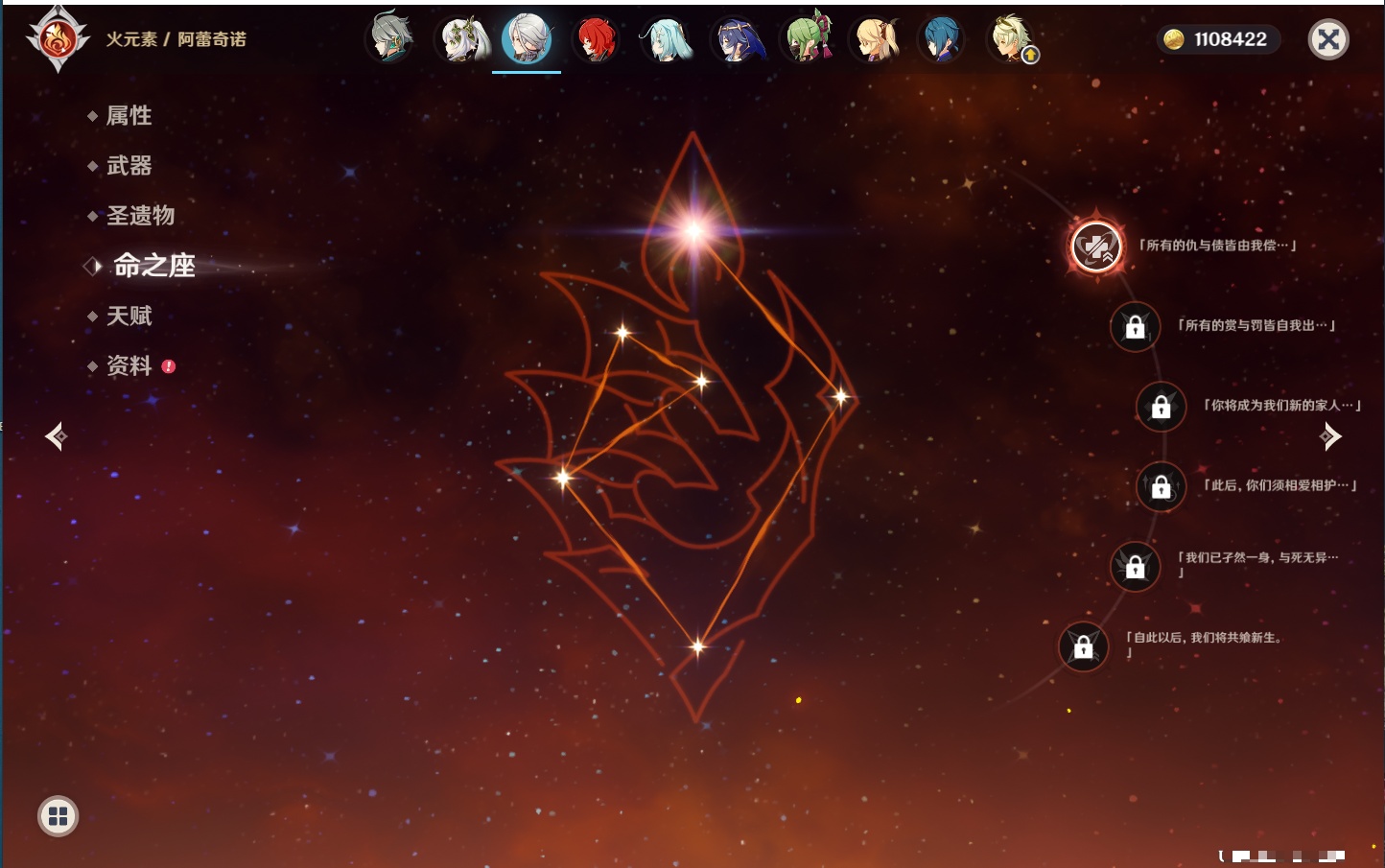Select the white-haired character with leaf hairpin
The width and height of the screenshot is (1385, 868).
[x=463, y=39]
